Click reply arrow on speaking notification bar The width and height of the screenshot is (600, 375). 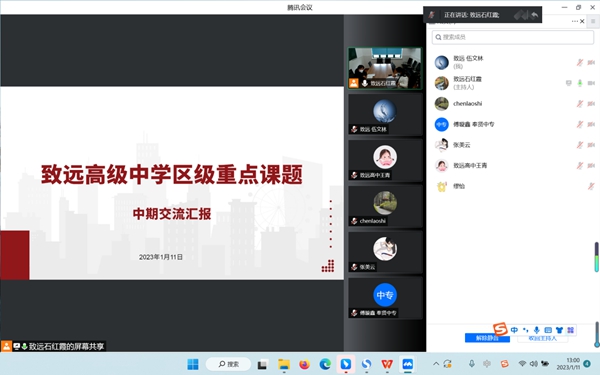[x=535, y=15]
